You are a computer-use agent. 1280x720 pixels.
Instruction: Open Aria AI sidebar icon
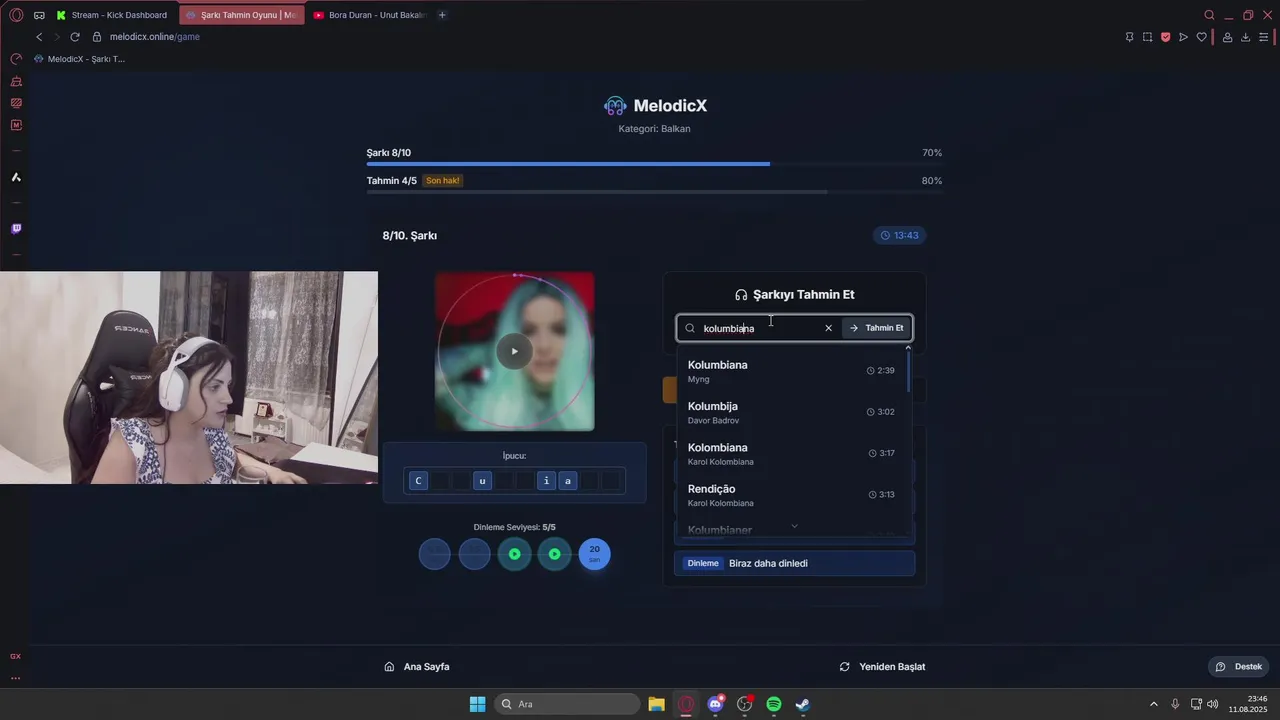point(16,177)
